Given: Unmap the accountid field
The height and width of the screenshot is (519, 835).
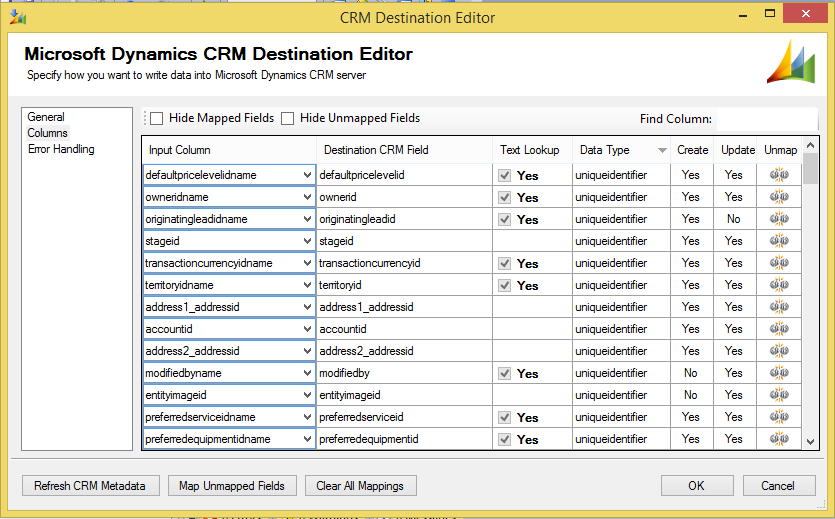Looking at the screenshot, I should click(779, 329).
